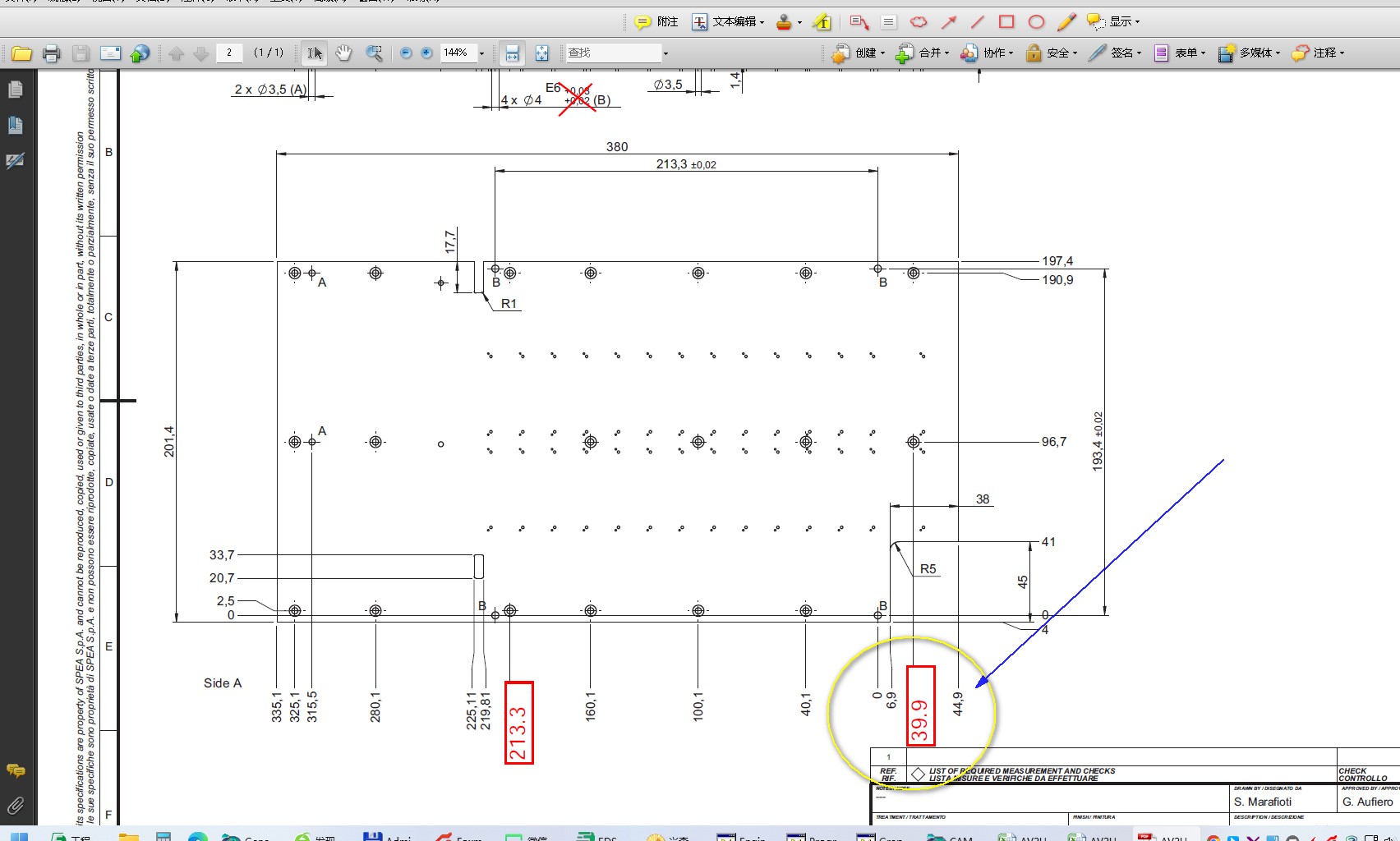Choose the Line drawing tool
The width and height of the screenshot is (1400, 841).
point(977,21)
